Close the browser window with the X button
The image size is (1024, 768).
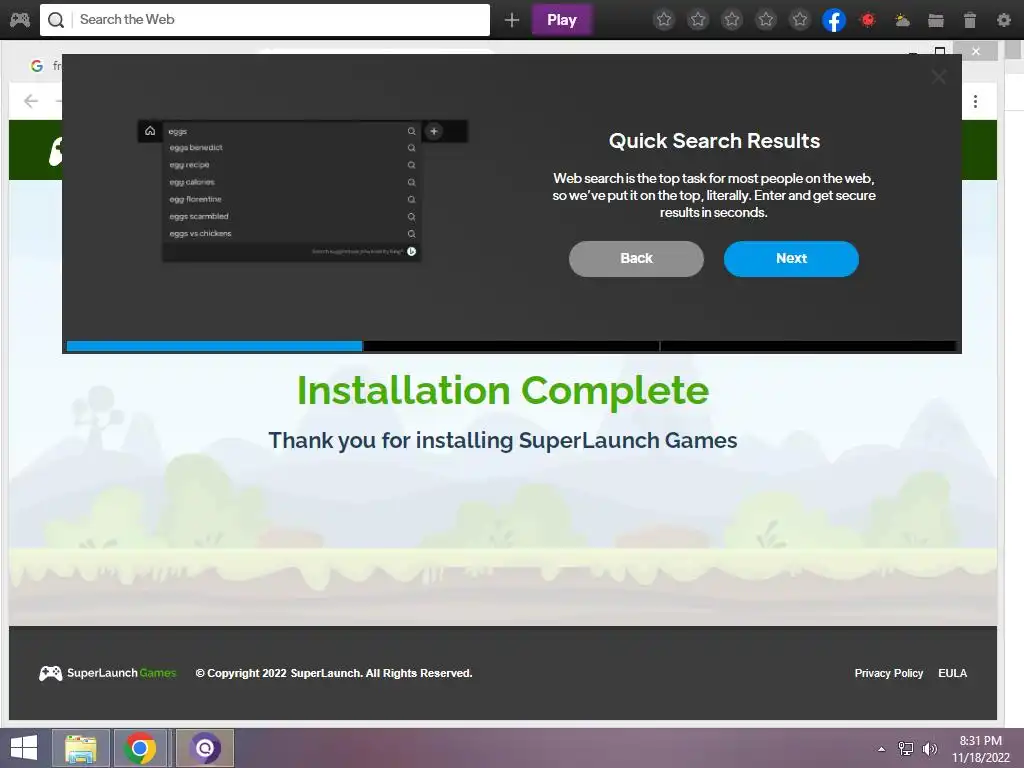975,51
